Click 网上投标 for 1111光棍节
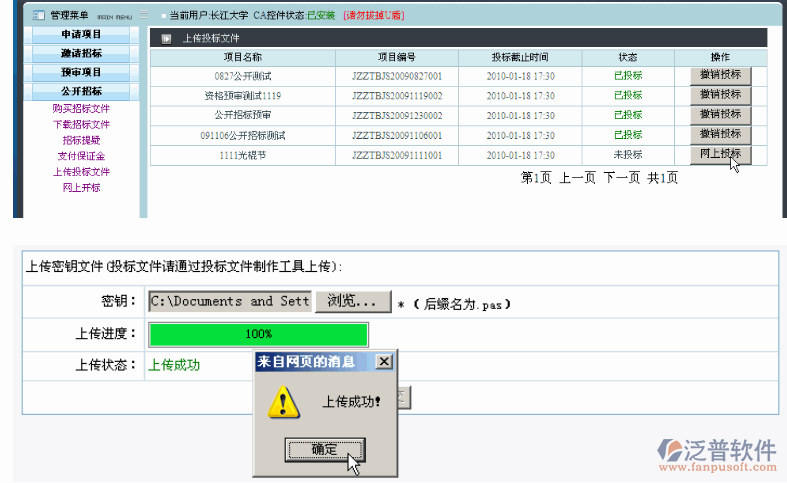Image resolution: width=787 pixels, height=483 pixels. click(720, 154)
